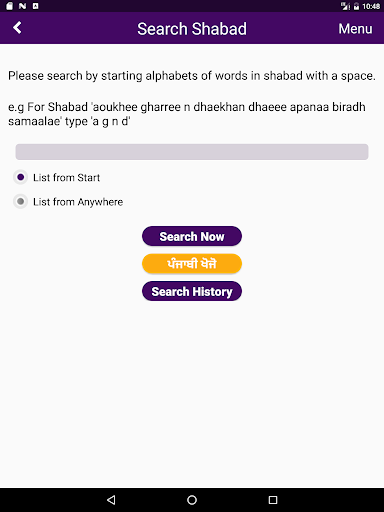Viewport: 384px width, 512px height.
Task: Open the Menu in the header
Action: click(x=355, y=29)
